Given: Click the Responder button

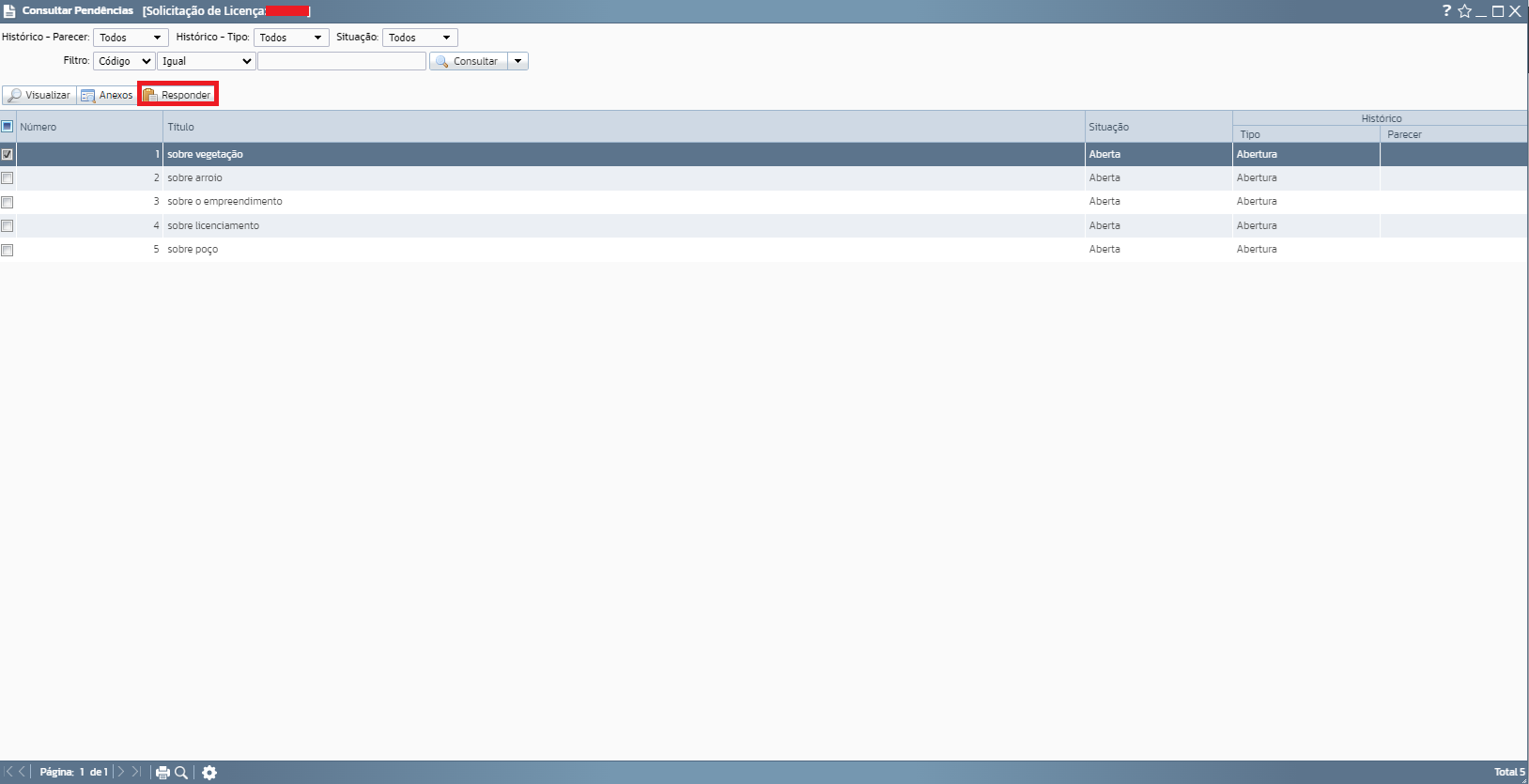Looking at the screenshot, I should click(178, 95).
